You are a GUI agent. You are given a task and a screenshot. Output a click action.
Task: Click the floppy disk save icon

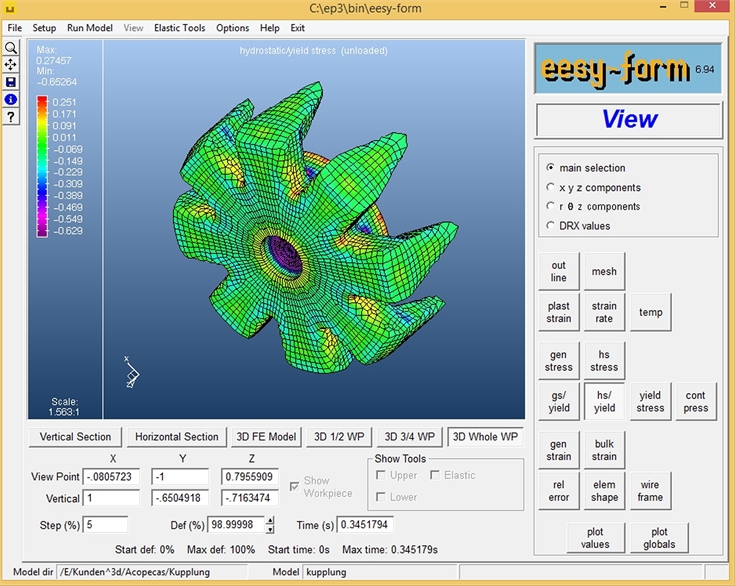(11, 82)
